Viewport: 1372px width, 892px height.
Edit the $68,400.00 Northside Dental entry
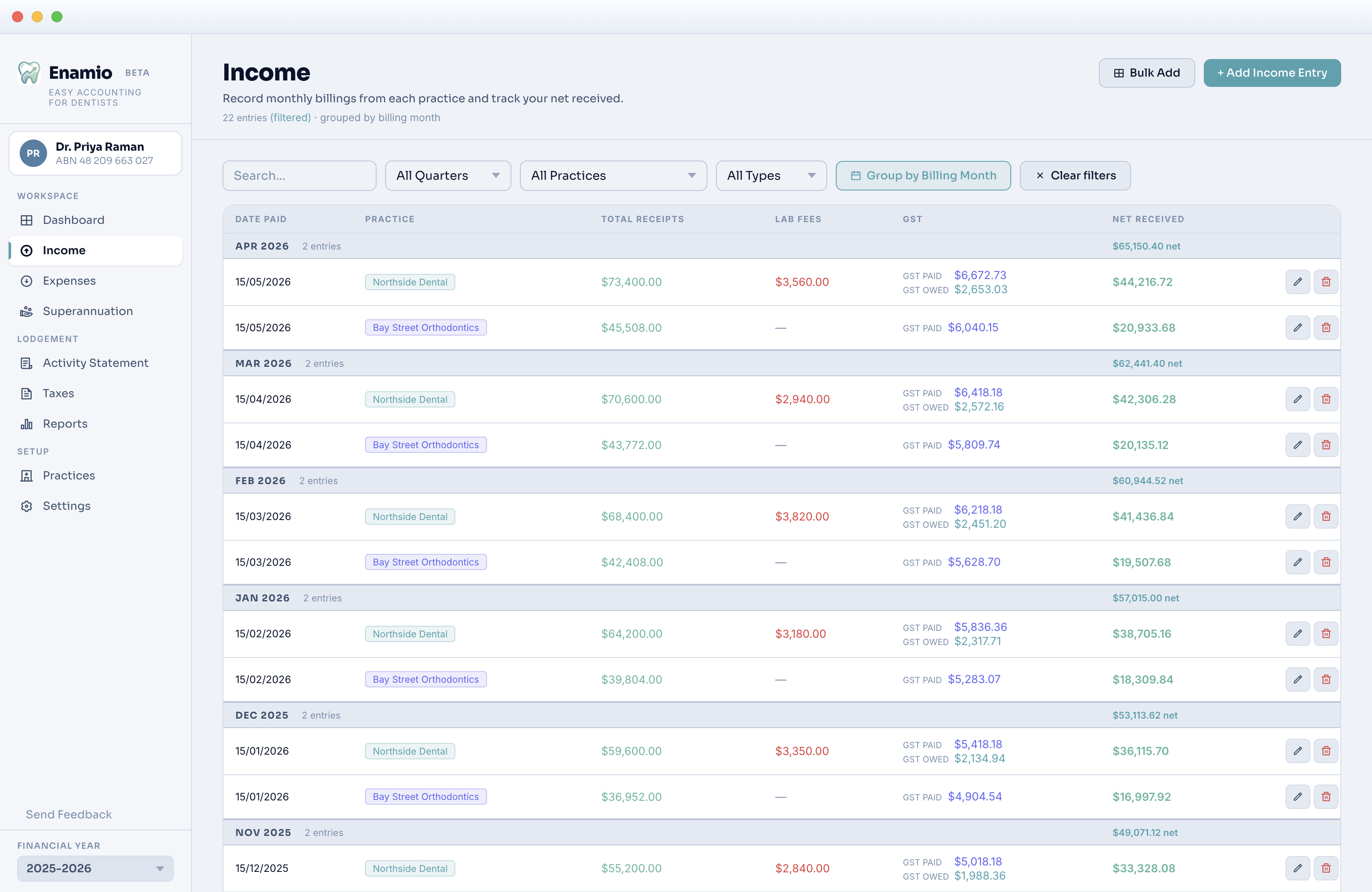1297,516
